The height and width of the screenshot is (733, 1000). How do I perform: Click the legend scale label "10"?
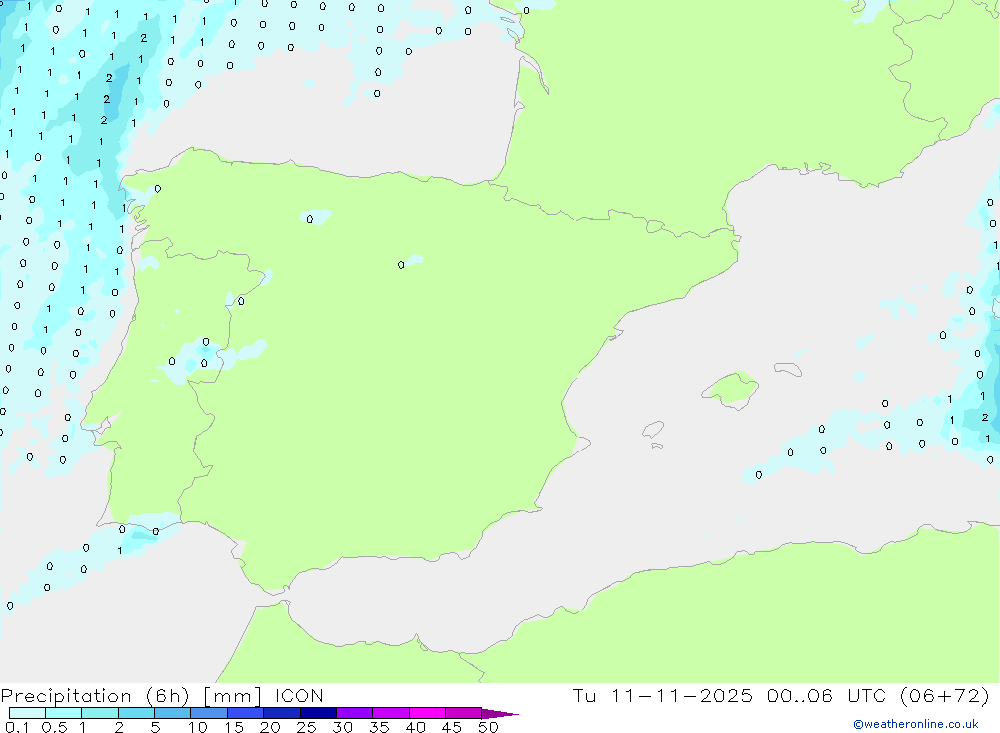(198, 727)
